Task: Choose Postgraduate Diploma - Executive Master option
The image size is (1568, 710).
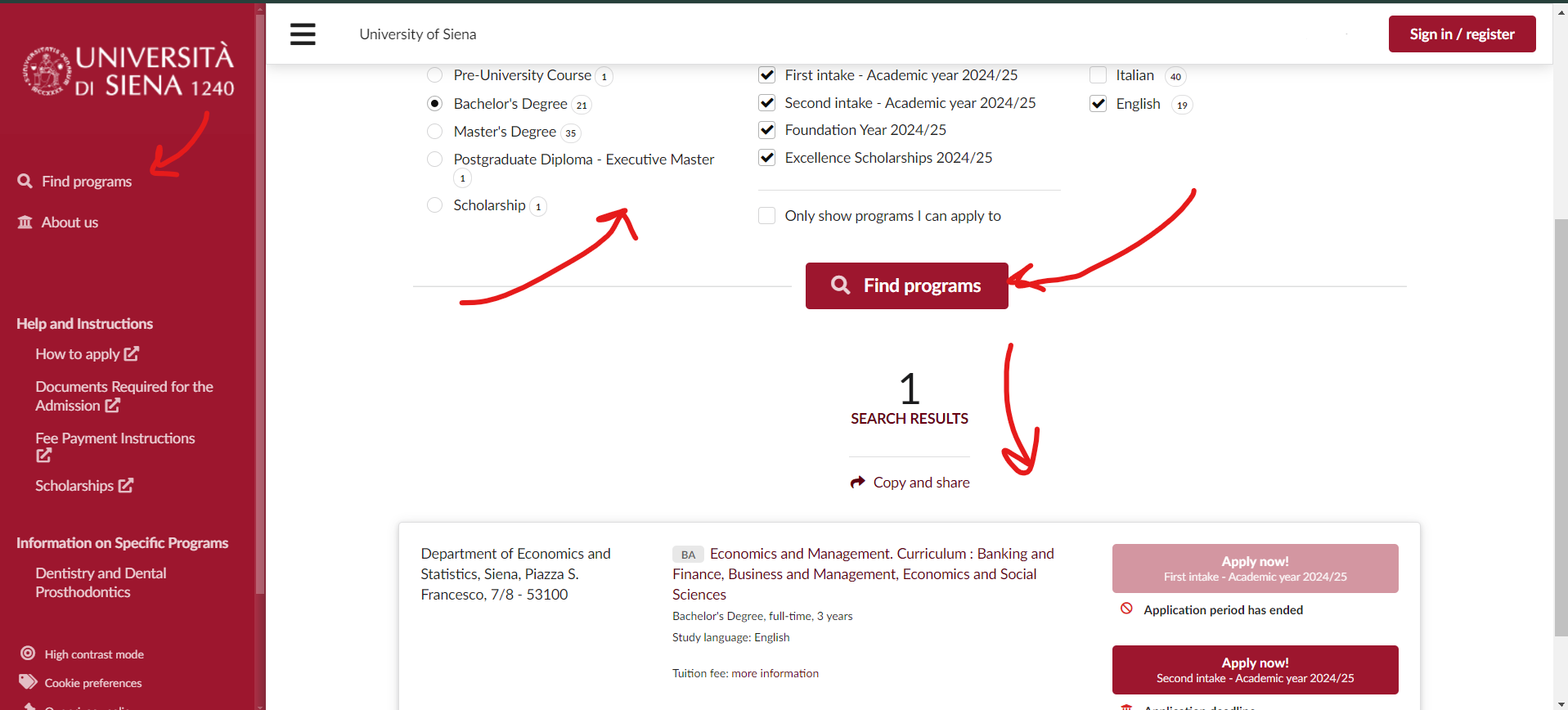Action: (435, 160)
